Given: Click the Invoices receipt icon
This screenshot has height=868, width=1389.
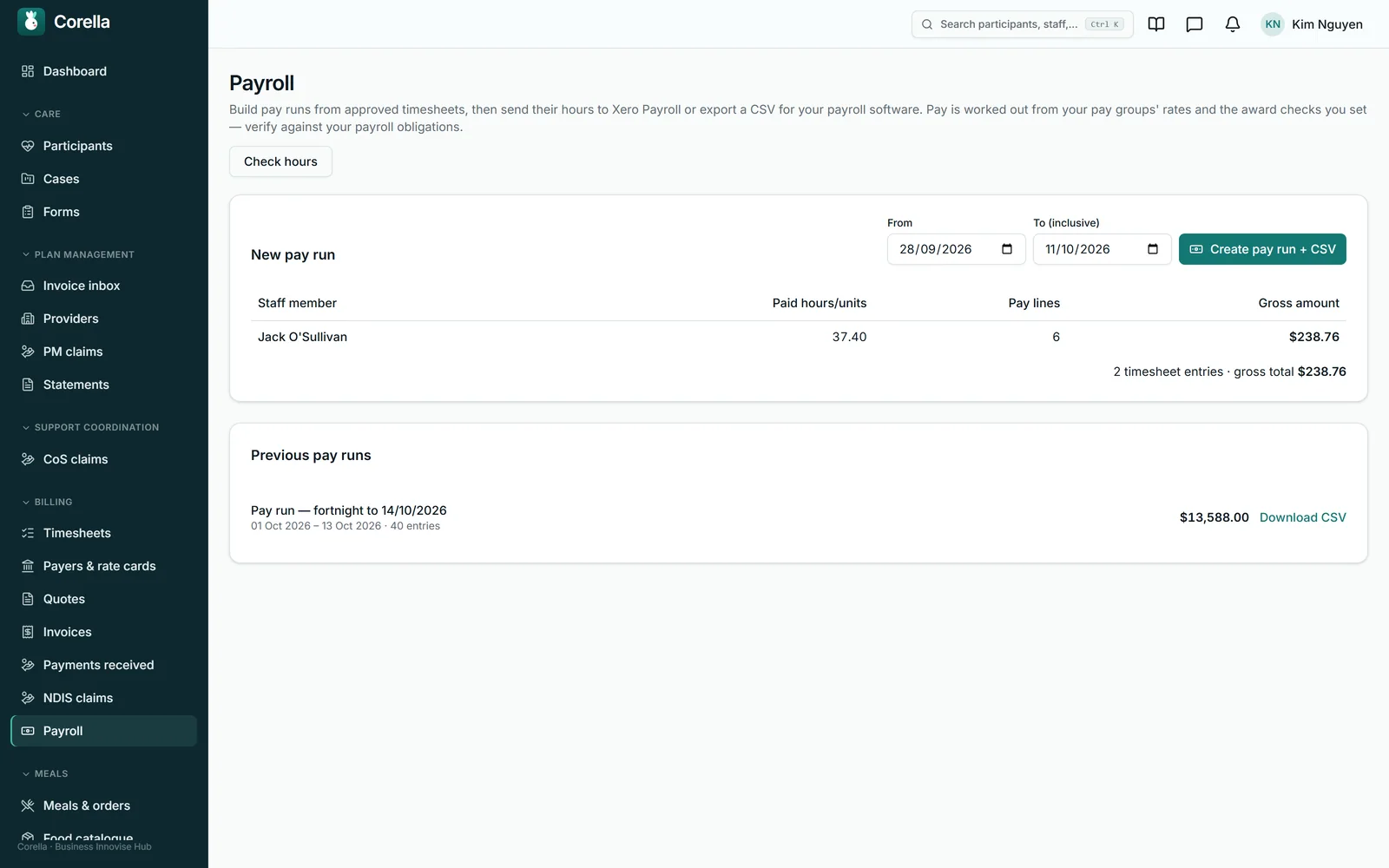Looking at the screenshot, I should tap(28, 632).
